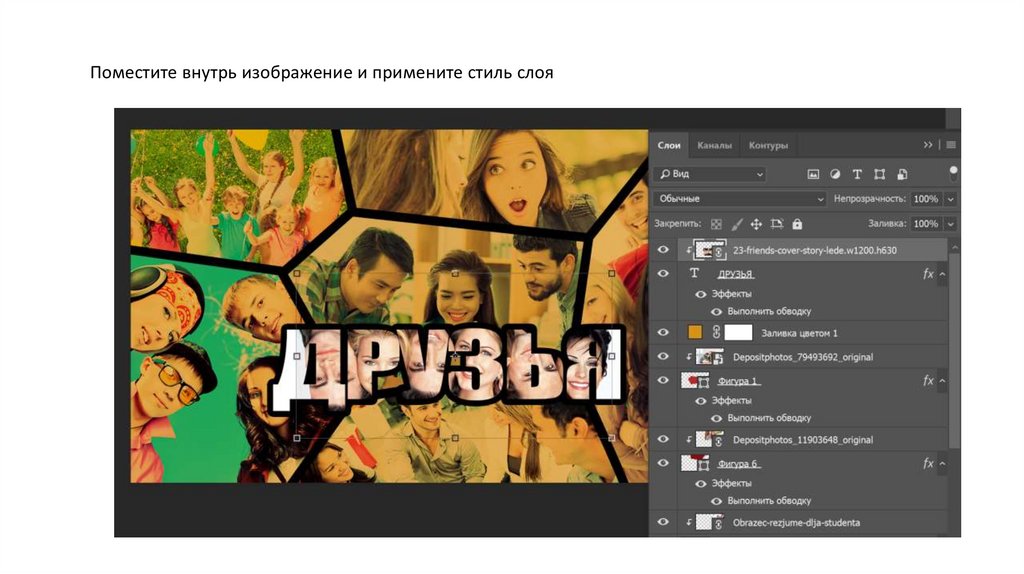Click the lock position move icon
This screenshot has height=574, width=1024.
coord(756,224)
